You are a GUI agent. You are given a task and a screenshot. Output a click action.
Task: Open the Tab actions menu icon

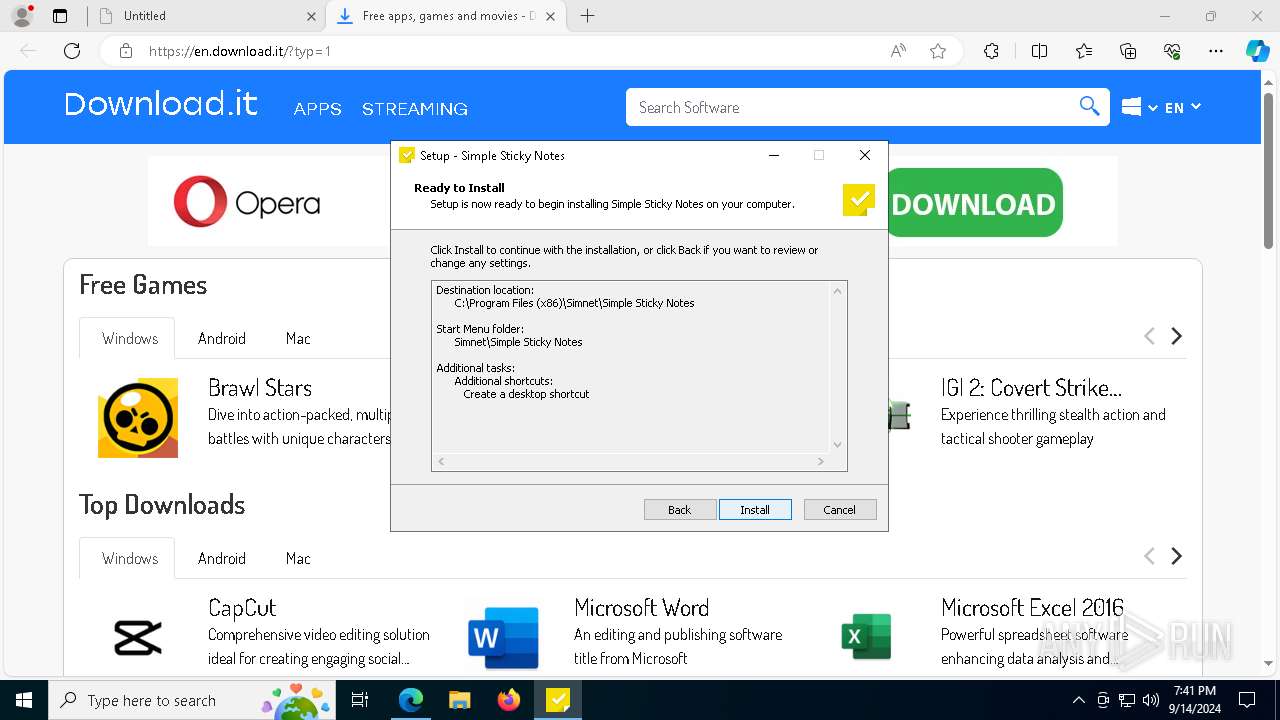[60, 16]
